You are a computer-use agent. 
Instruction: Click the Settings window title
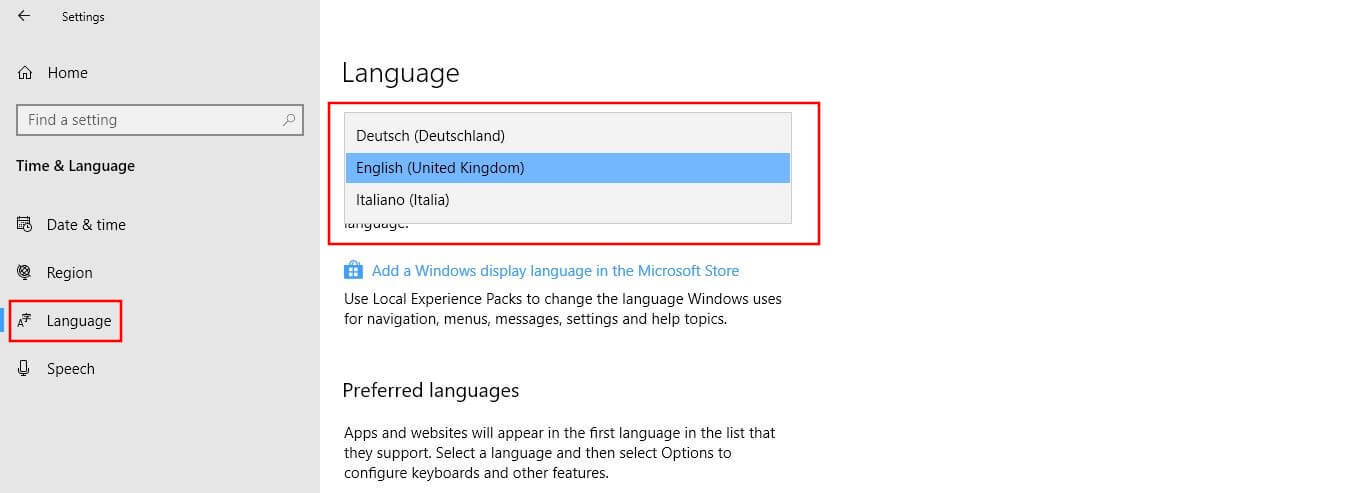(x=83, y=17)
